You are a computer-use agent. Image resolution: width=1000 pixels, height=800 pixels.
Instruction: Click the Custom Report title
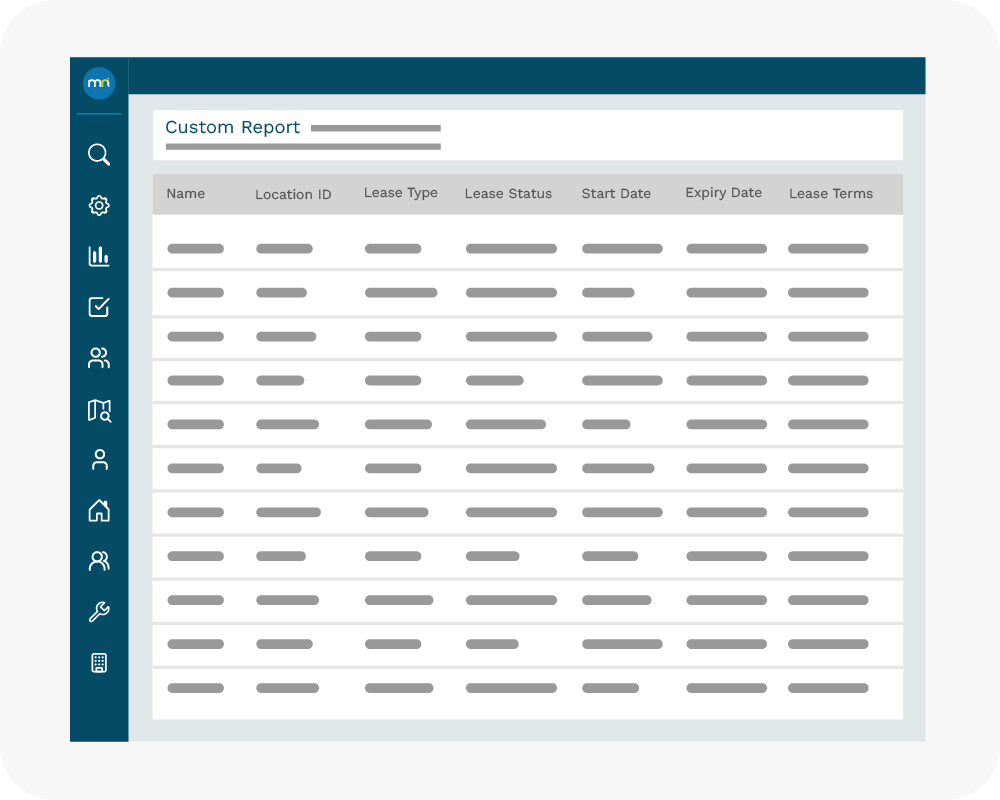pyautogui.click(x=232, y=128)
